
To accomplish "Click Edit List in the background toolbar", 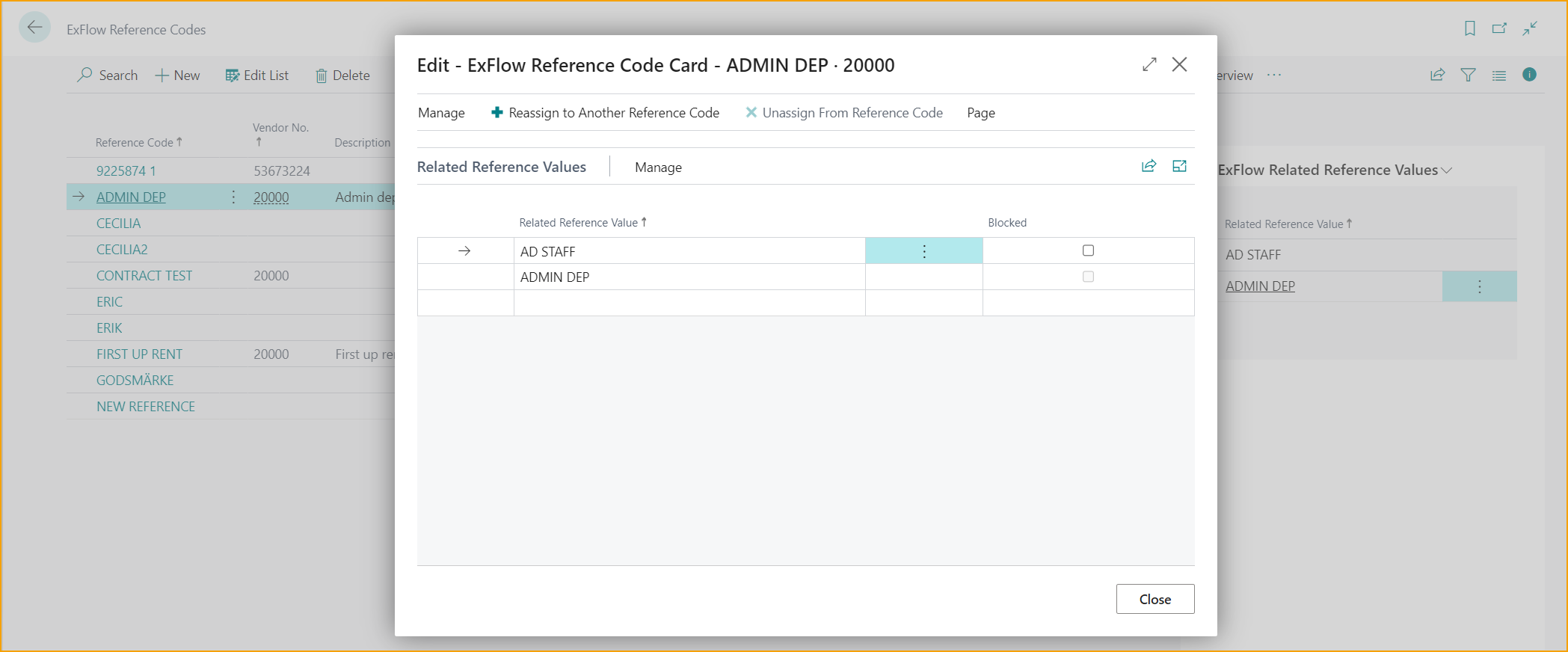I will (257, 76).
